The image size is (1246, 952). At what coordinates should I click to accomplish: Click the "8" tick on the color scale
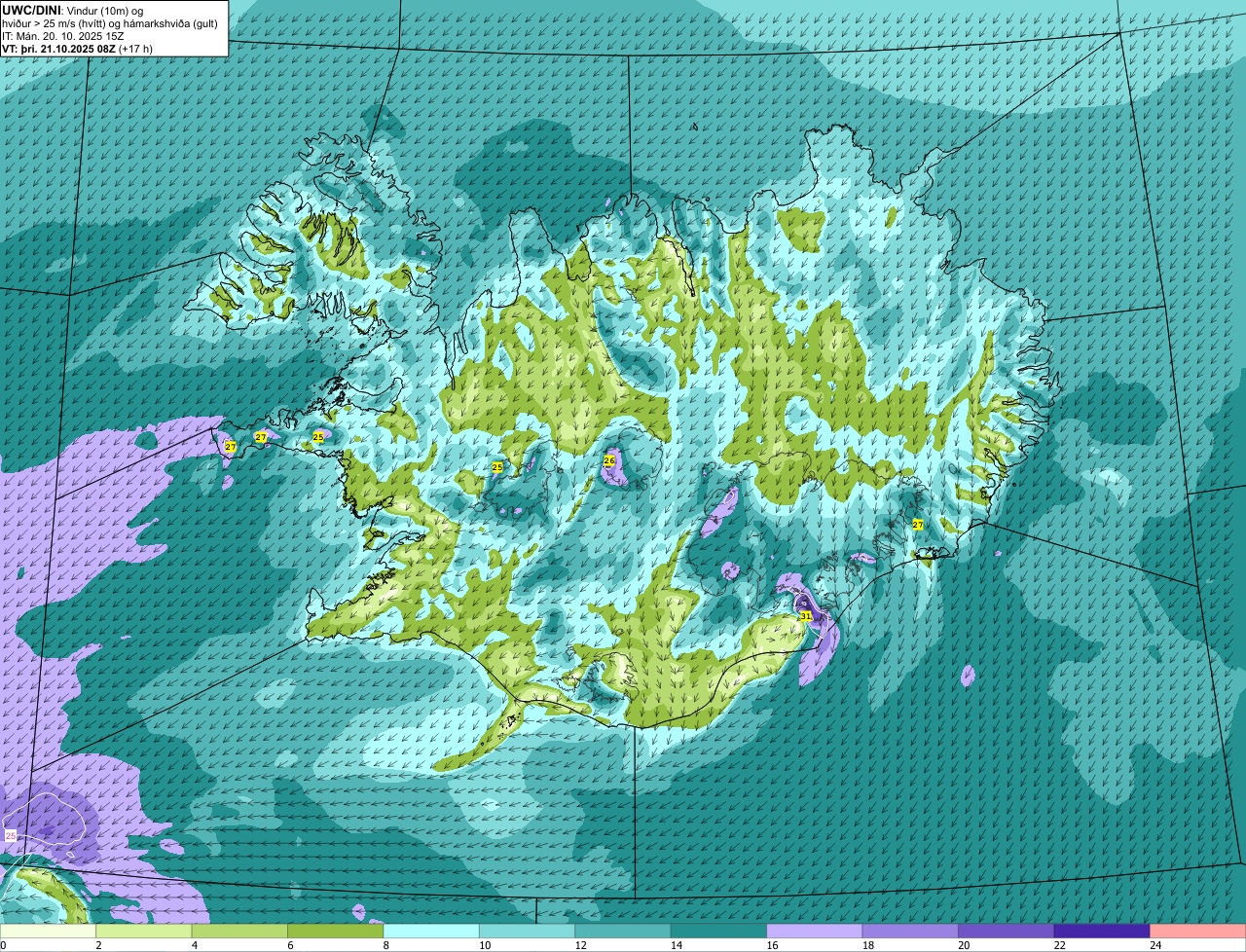click(x=386, y=945)
